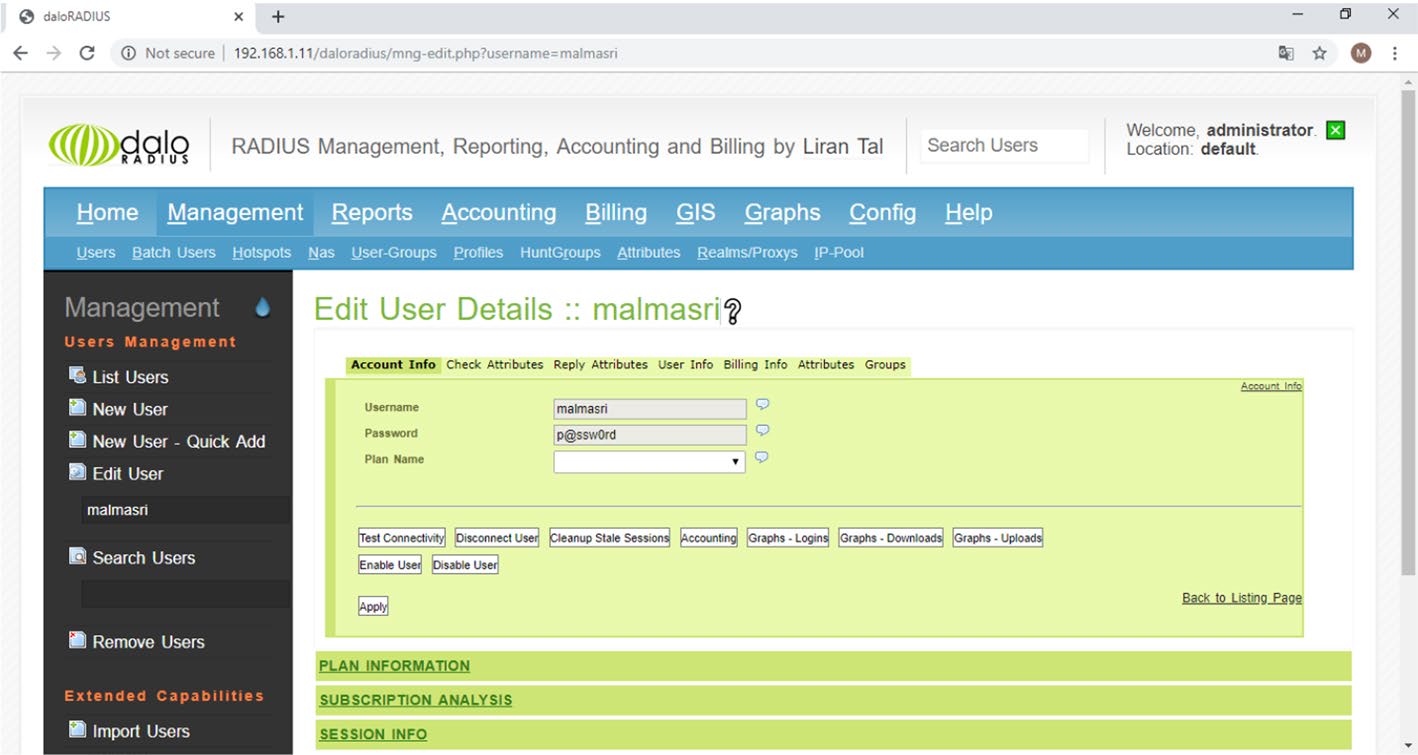Expand the Session Info section
The height and width of the screenshot is (755, 1418).
point(373,734)
